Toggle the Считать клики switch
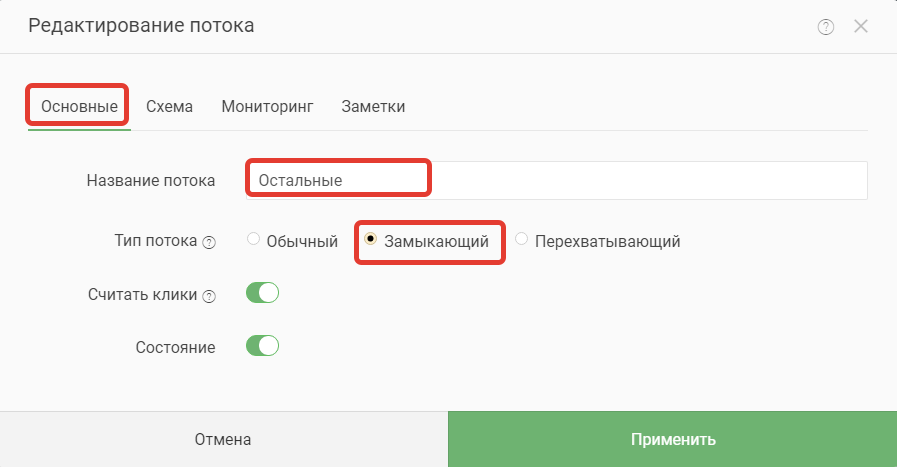The image size is (897, 467). (x=263, y=293)
